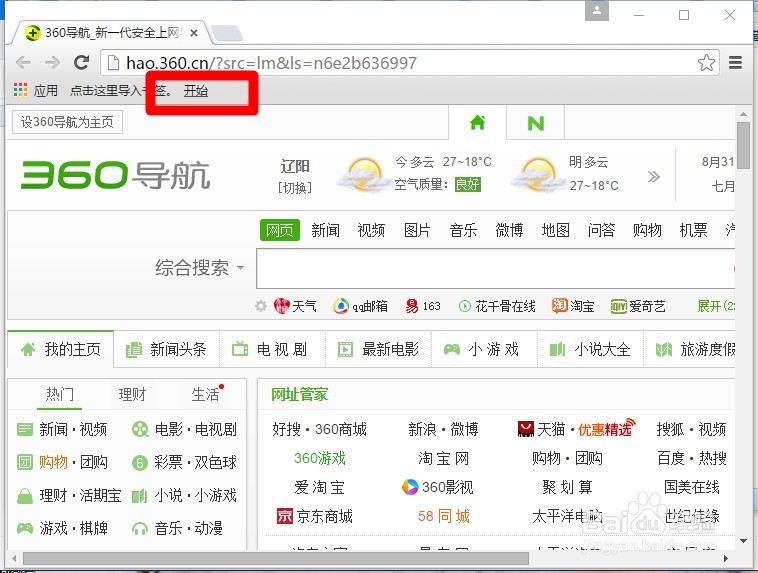Open 天气 quick link

295,306
